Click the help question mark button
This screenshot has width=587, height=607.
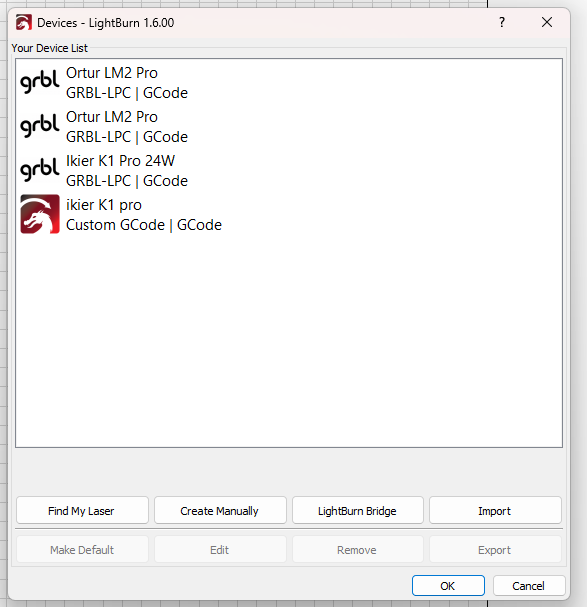502,22
